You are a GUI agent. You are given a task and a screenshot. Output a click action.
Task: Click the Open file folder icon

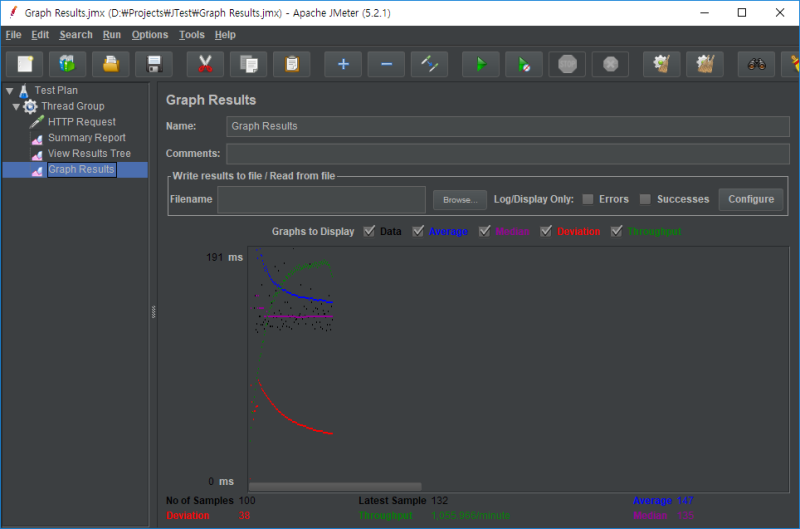(x=111, y=64)
